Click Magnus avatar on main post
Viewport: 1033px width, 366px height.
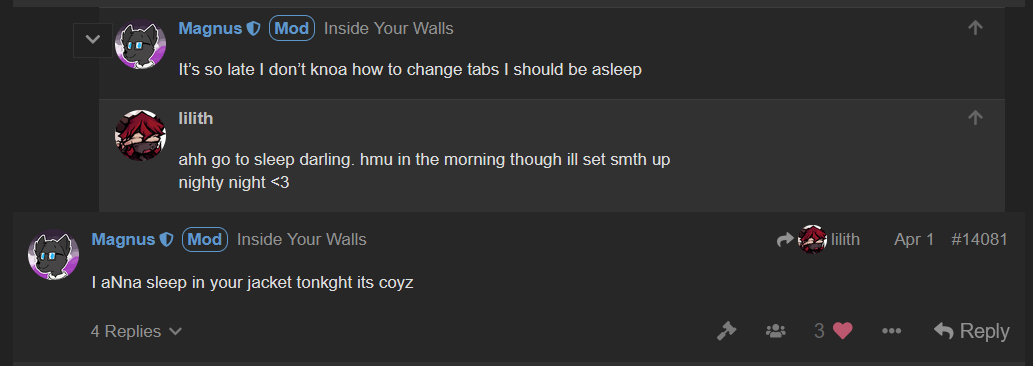click(x=53, y=255)
